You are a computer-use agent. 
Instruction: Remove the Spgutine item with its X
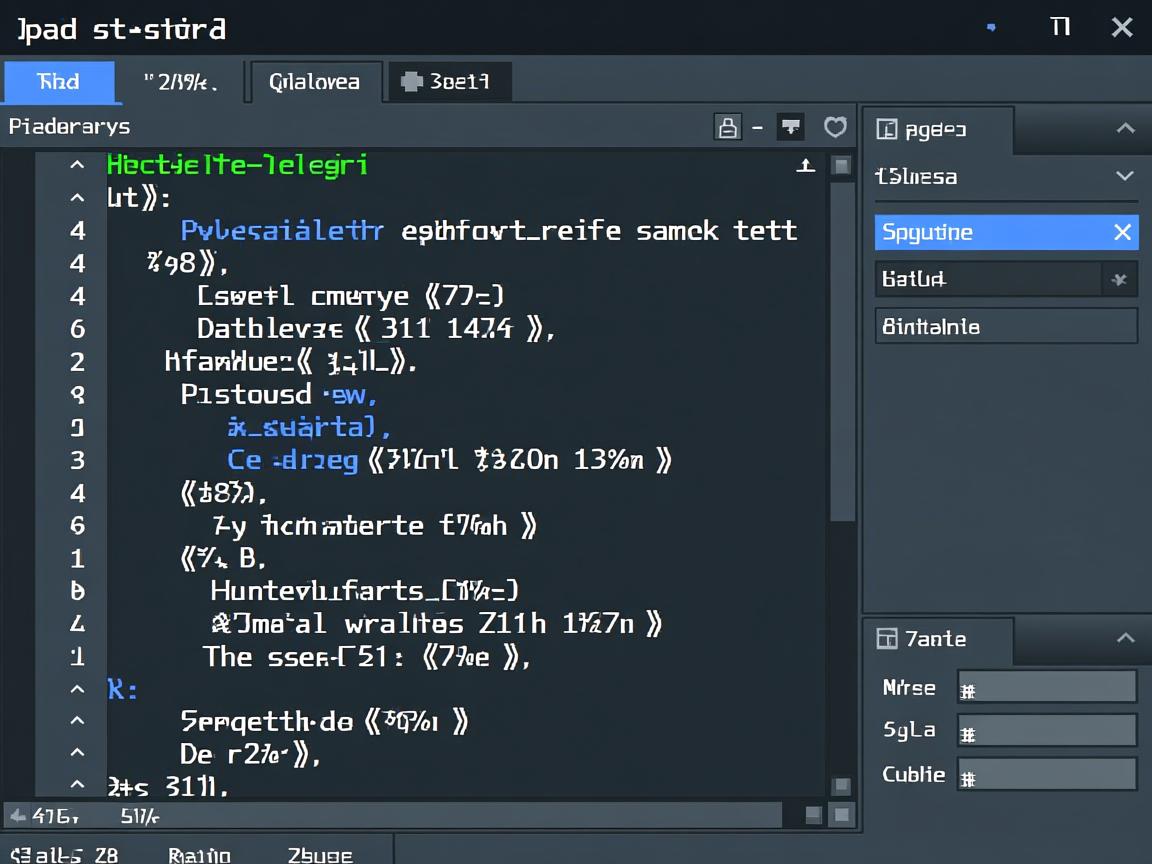(x=1122, y=233)
